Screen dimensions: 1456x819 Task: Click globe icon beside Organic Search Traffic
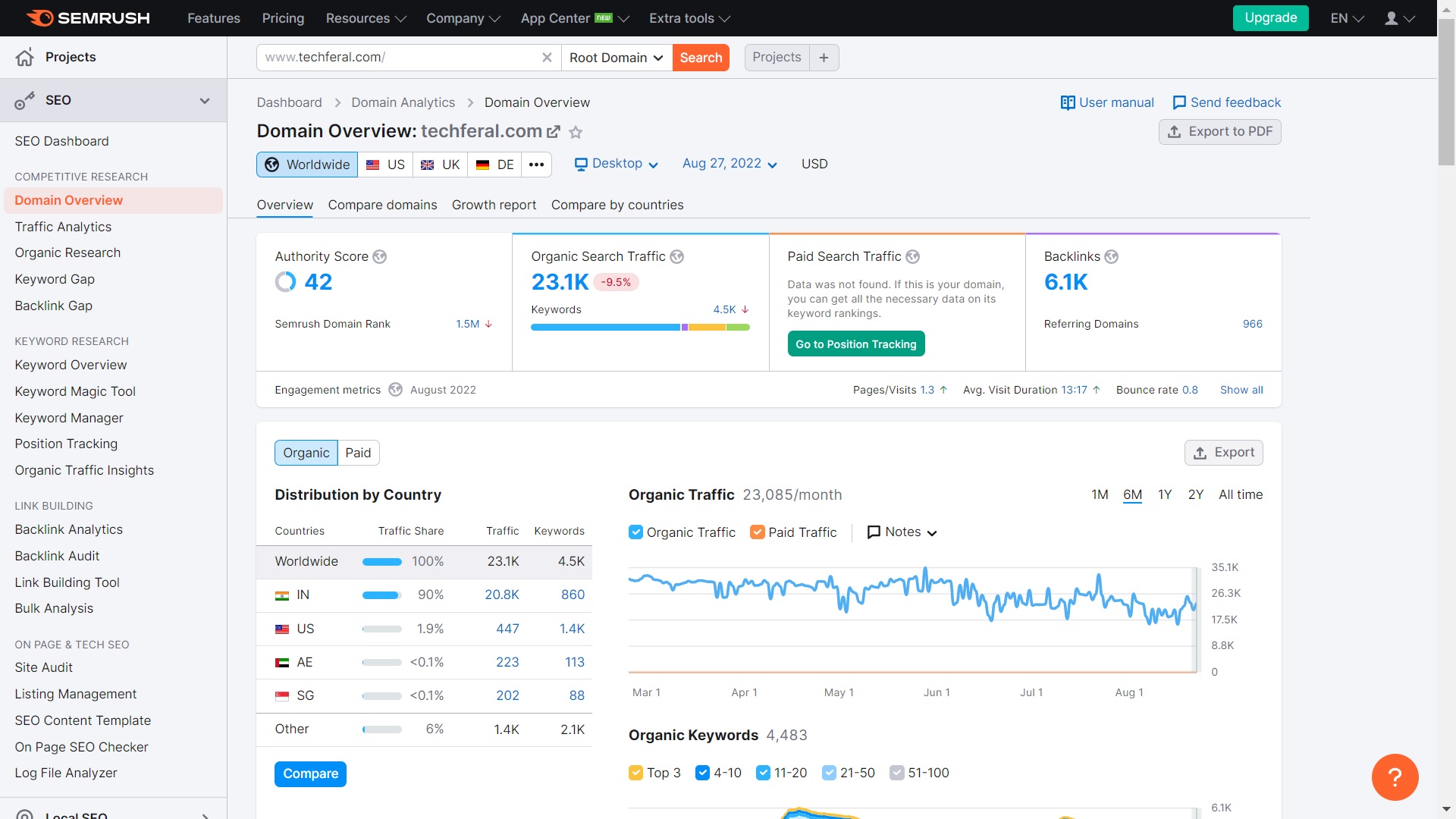pyautogui.click(x=677, y=257)
